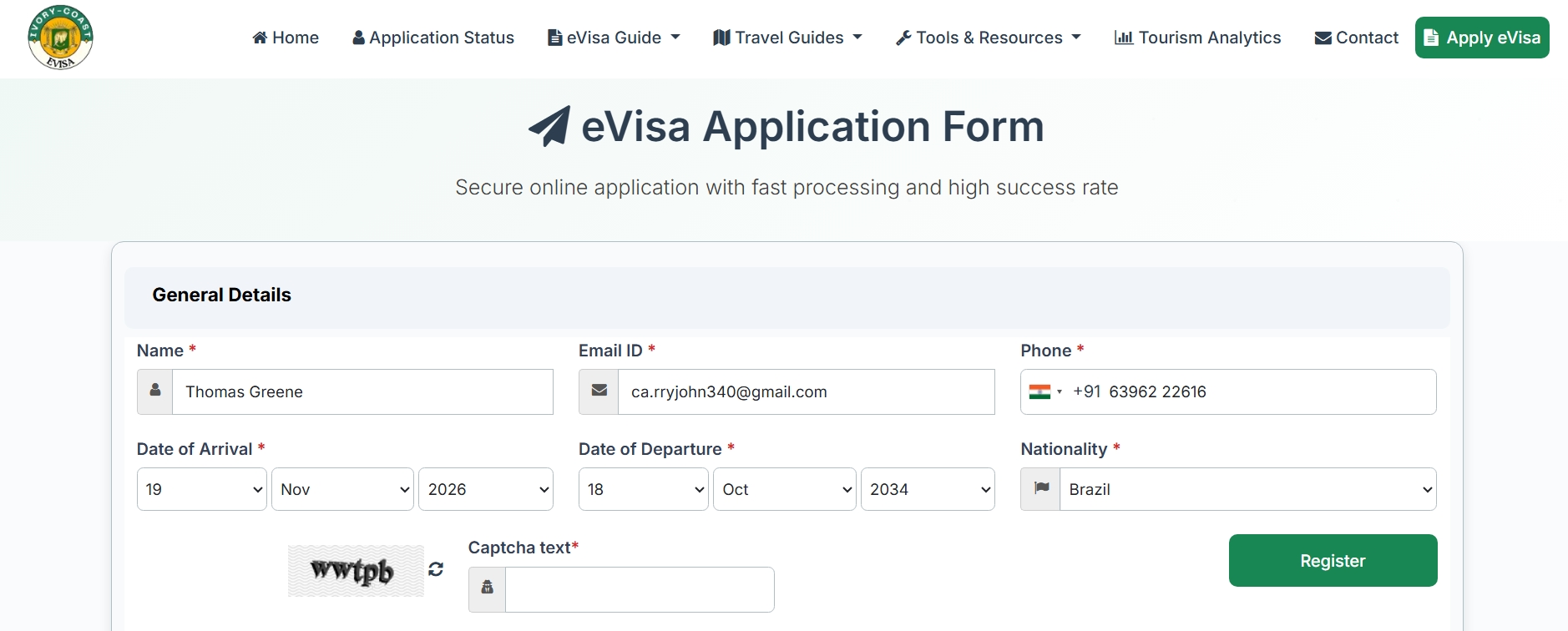Click the captcha image showing wwtpb
The width and height of the screenshot is (1568, 631).
356,571
